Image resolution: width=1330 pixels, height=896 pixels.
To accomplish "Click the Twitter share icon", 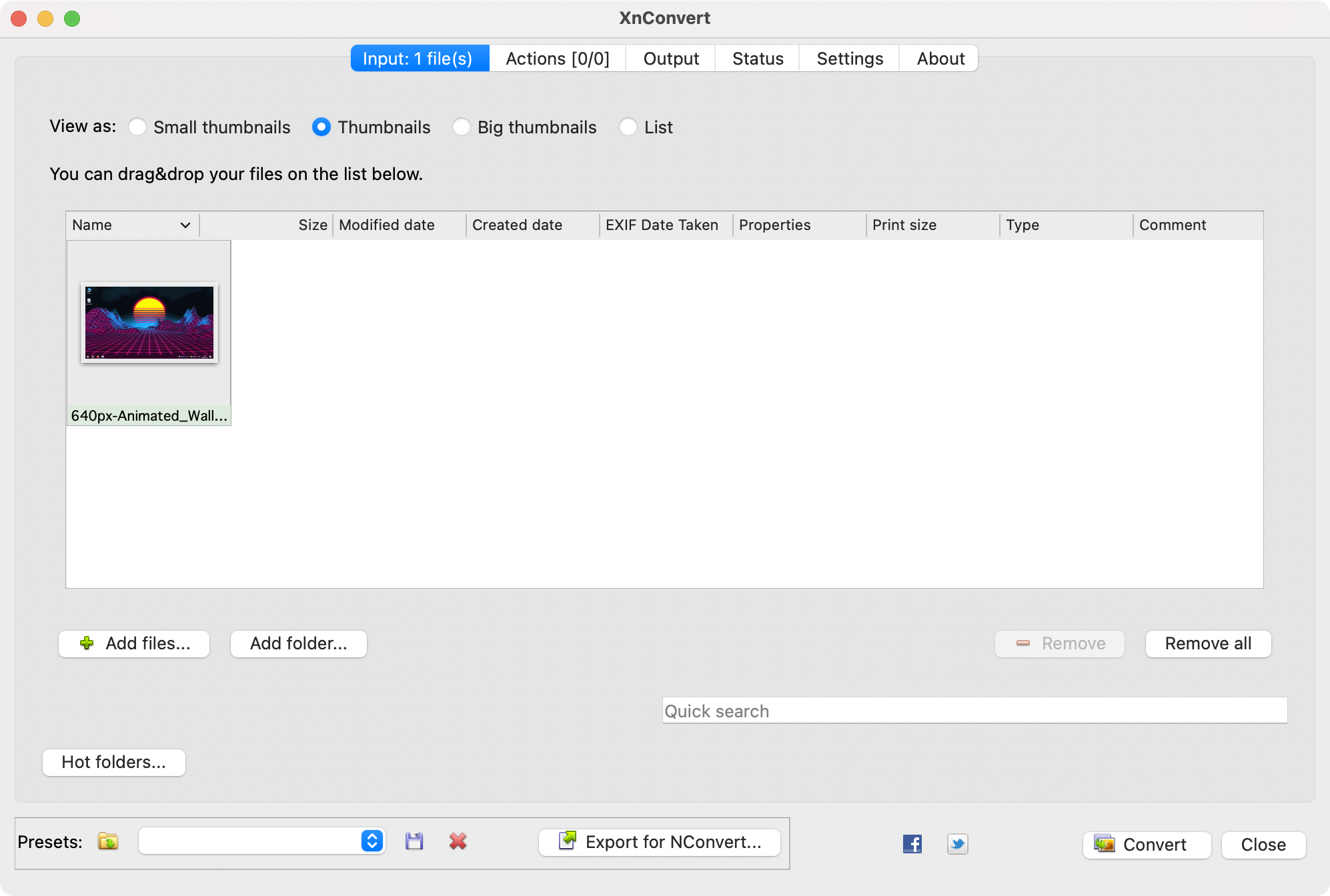I will click(x=958, y=844).
